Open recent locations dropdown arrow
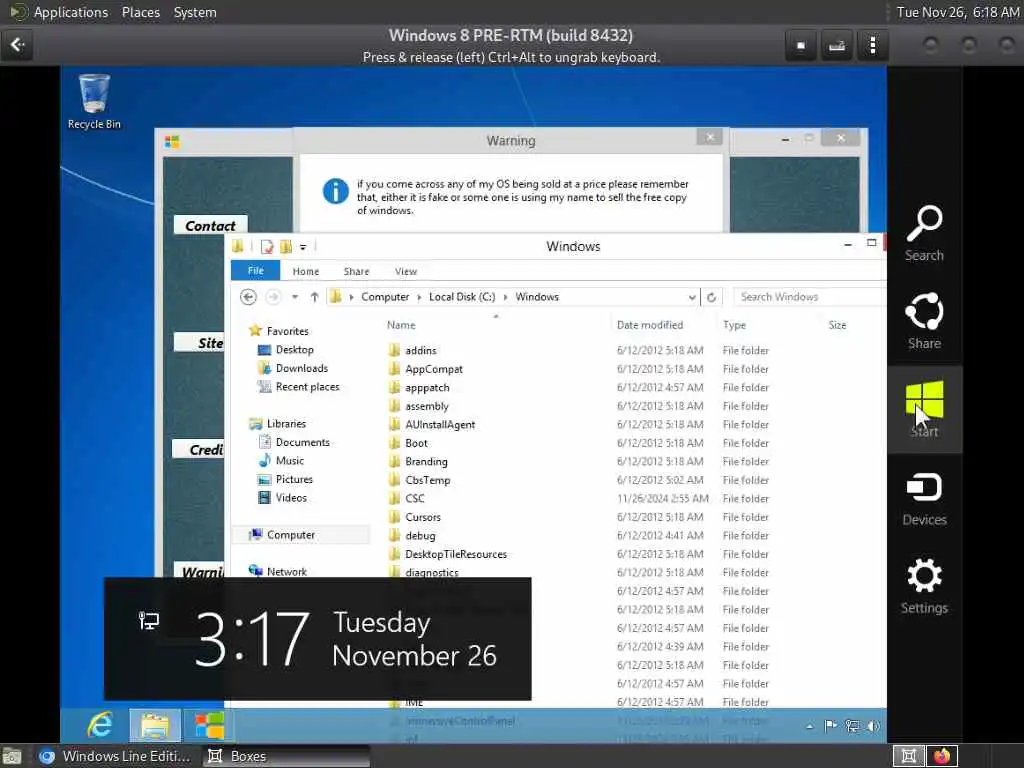Viewport: 1024px width, 768px height. point(295,297)
